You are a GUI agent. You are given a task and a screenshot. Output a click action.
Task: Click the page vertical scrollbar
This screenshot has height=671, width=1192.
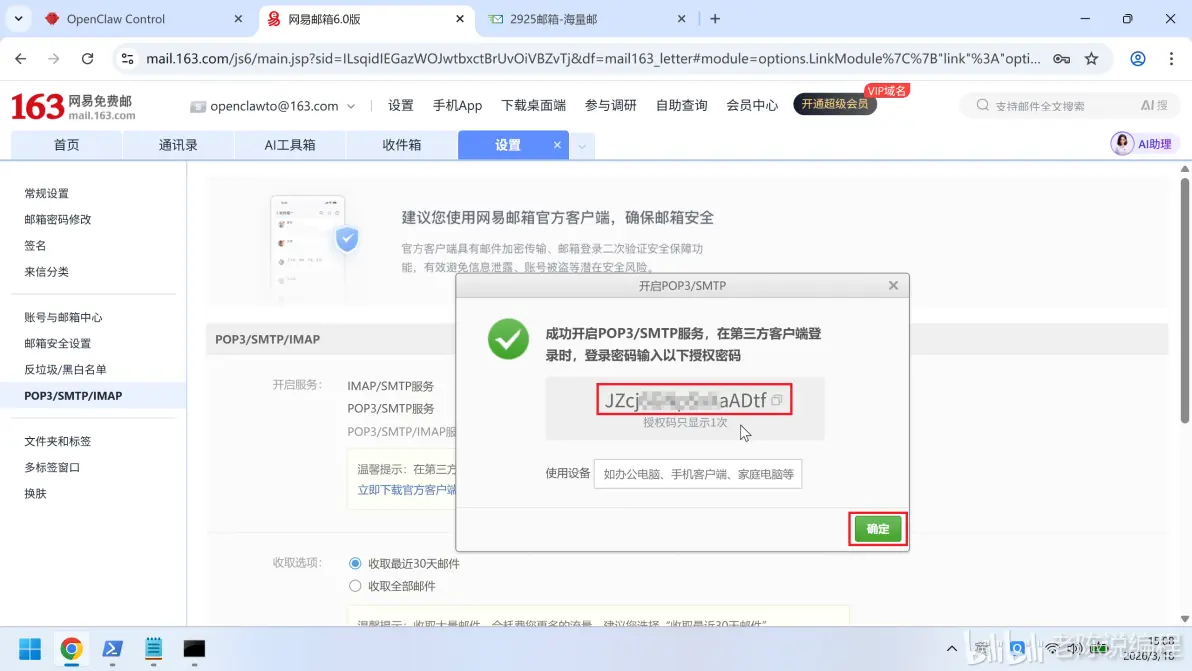pos(1184,301)
